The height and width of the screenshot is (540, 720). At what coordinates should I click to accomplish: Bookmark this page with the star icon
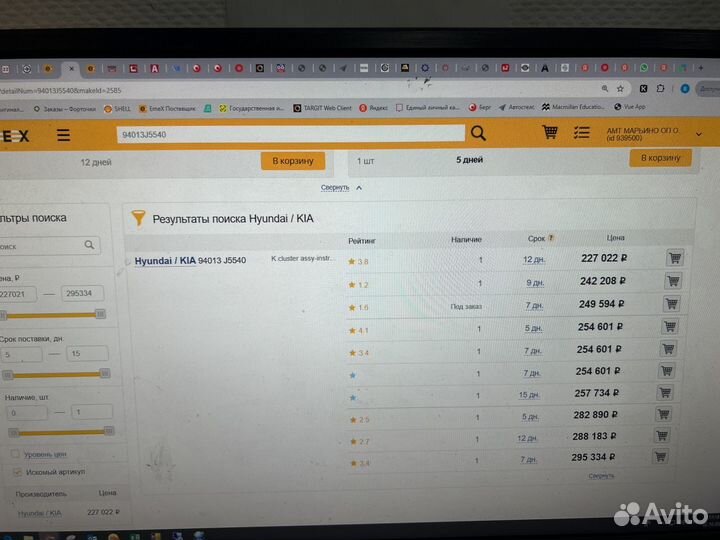(620, 89)
